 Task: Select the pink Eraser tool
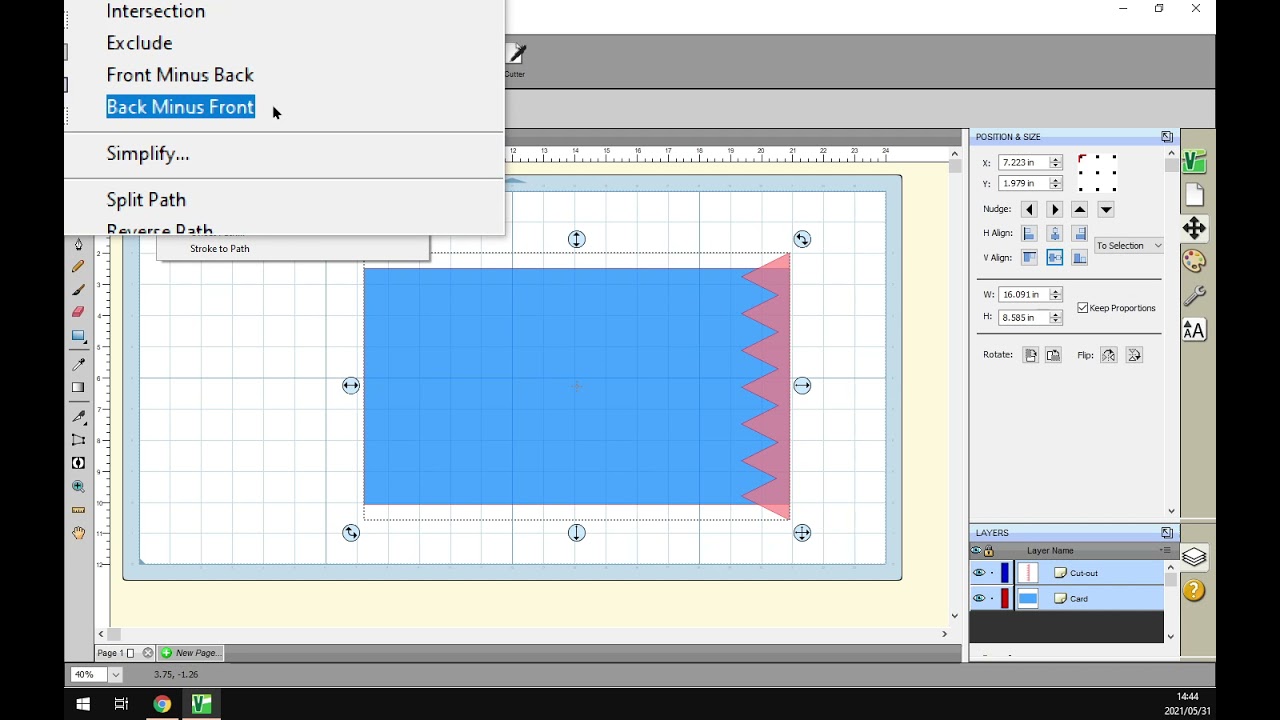point(78,312)
